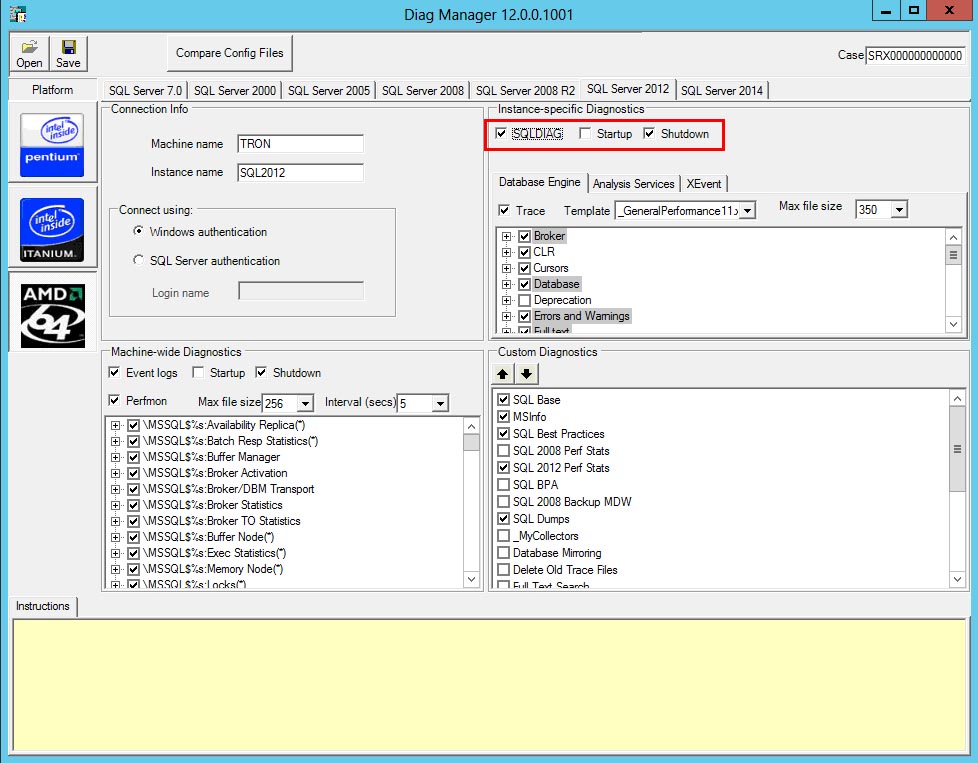The height and width of the screenshot is (763, 978).
Task: Select the SQL Best Practices list item
Action: point(558,434)
